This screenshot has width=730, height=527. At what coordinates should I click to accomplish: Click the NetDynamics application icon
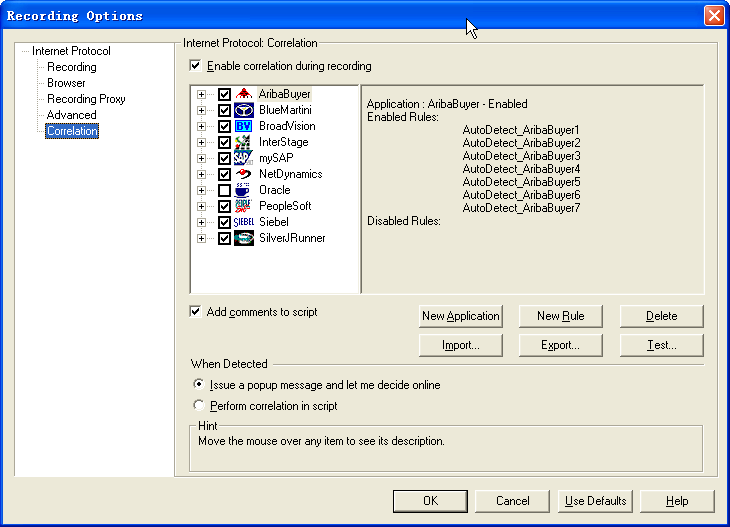coord(243,174)
